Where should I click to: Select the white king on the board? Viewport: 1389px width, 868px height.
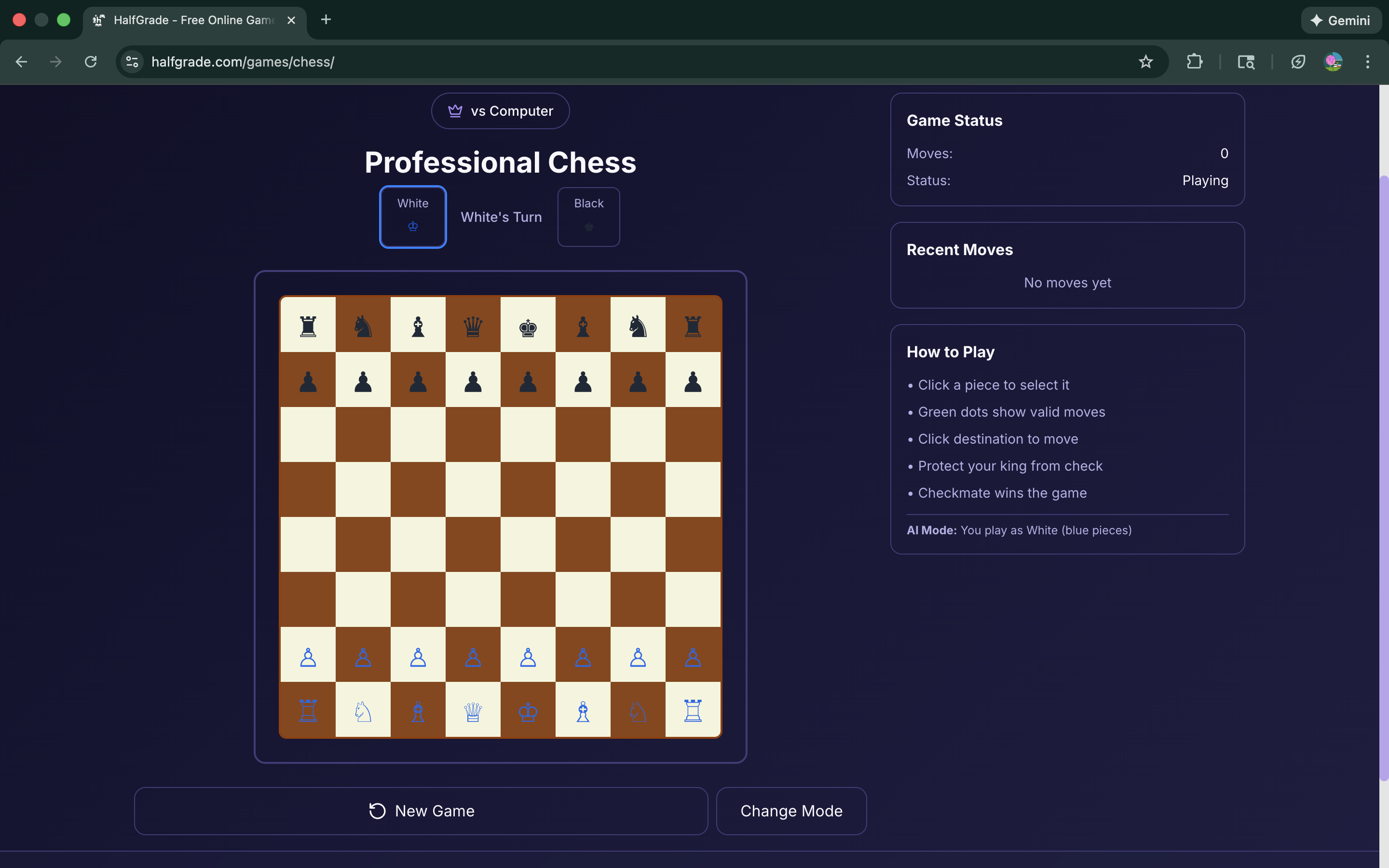[x=528, y=711]
